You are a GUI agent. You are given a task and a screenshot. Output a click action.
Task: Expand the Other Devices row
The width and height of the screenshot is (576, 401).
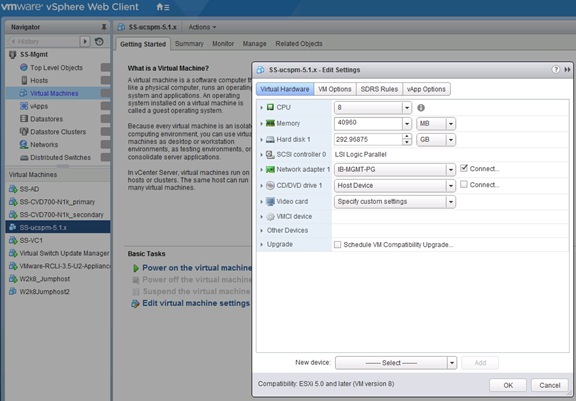tap(261, 231)
